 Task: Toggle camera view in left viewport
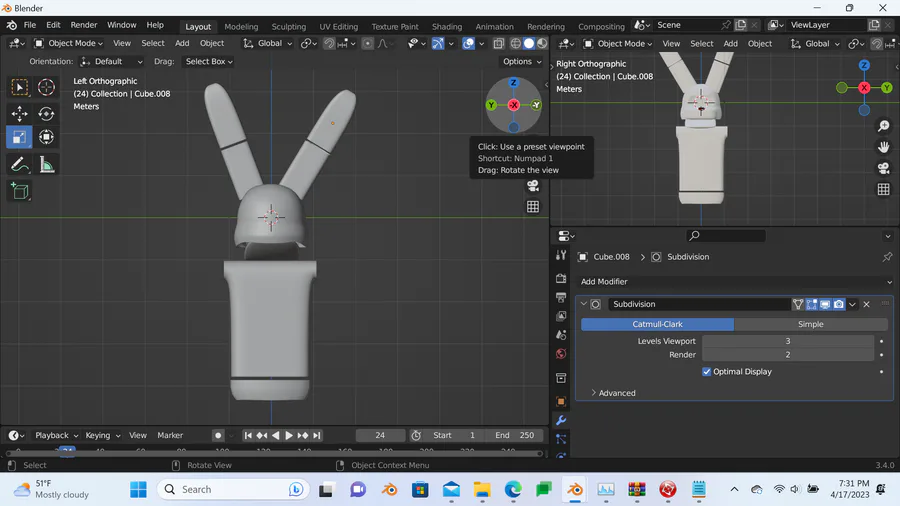pos(533,185)
